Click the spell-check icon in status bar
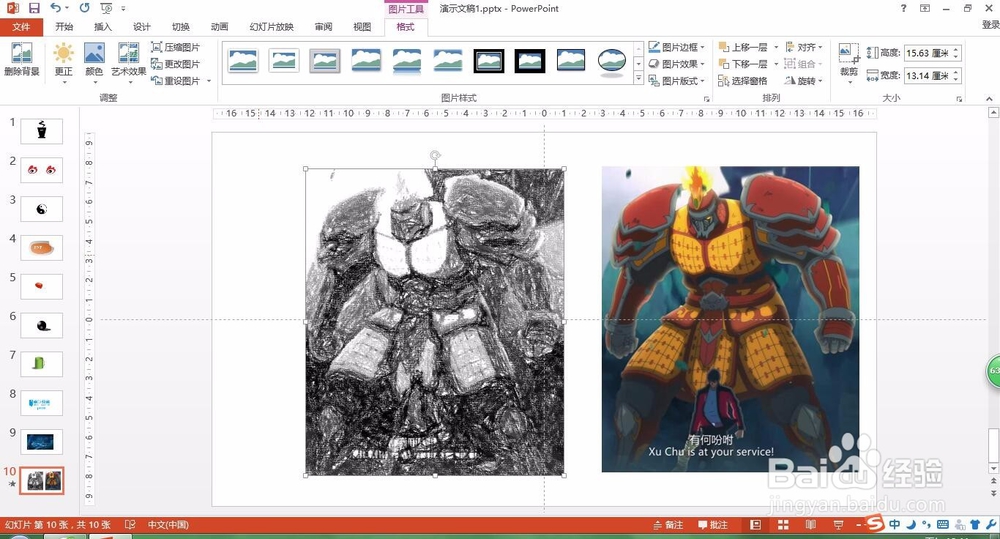Viewport: 1000px width, 539px height. (130, 525)
